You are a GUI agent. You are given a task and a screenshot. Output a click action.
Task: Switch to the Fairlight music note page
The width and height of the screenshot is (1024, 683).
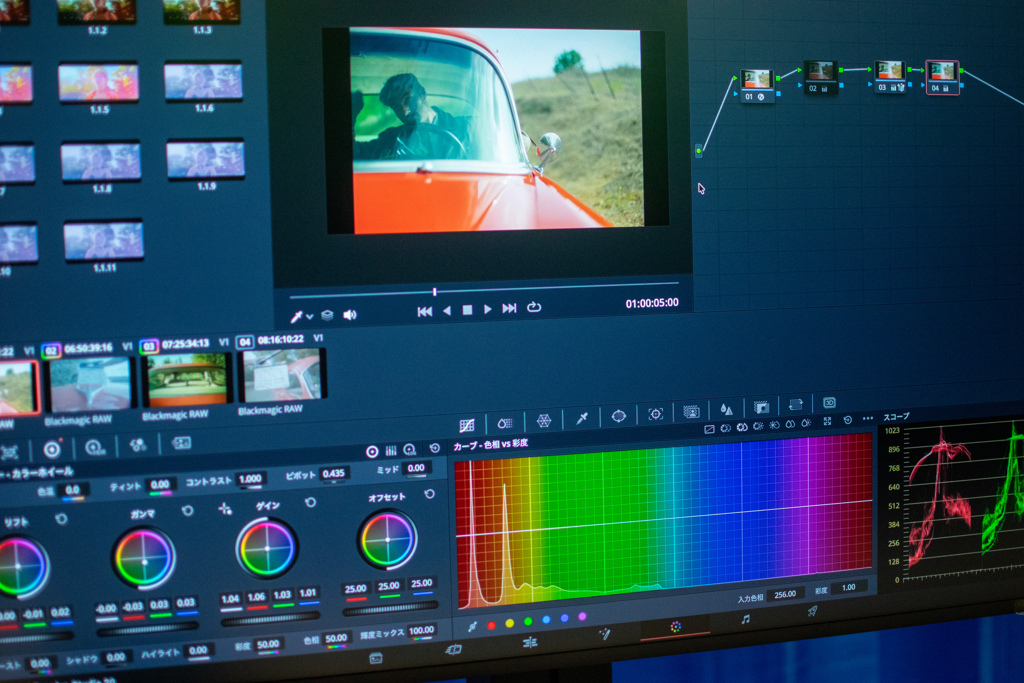745,620
